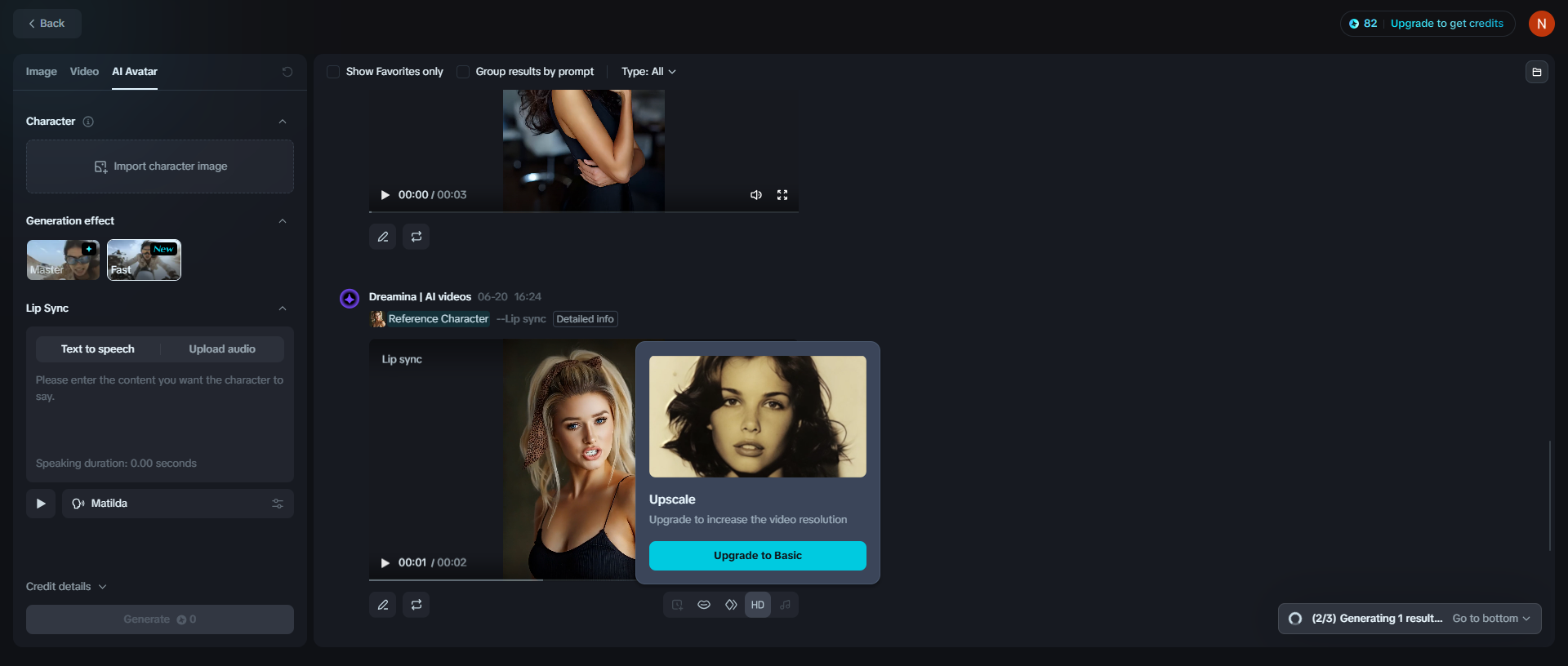Image resolution: width=1568 pixels, height=666 pixels.
Task: Open Detailed info for the lip sync video
Action: (586, 319)
